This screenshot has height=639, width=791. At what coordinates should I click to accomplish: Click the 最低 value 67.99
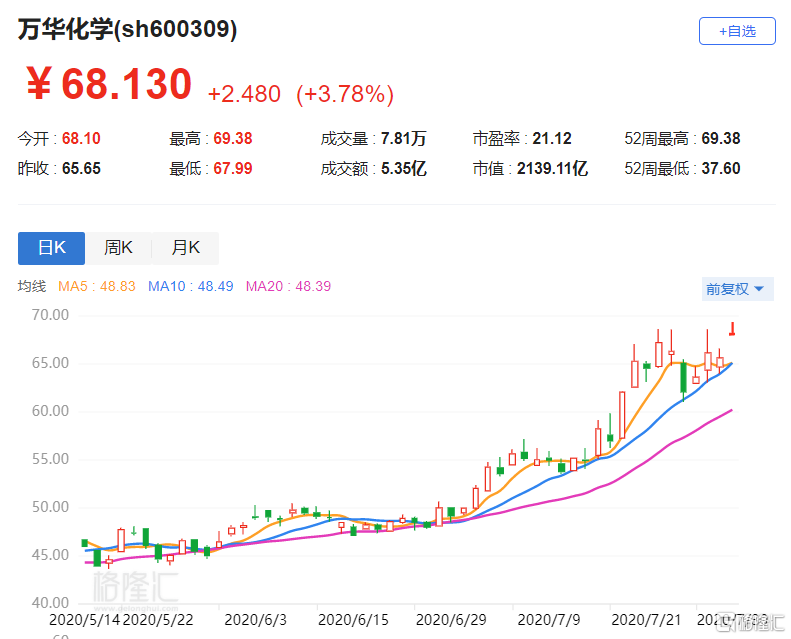click(233, 168)
